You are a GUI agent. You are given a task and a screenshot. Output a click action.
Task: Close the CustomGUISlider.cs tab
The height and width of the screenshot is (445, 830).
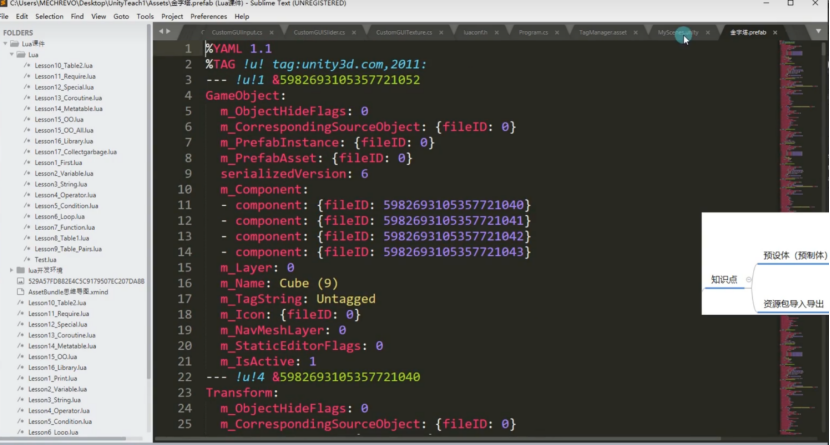(354, 33)
